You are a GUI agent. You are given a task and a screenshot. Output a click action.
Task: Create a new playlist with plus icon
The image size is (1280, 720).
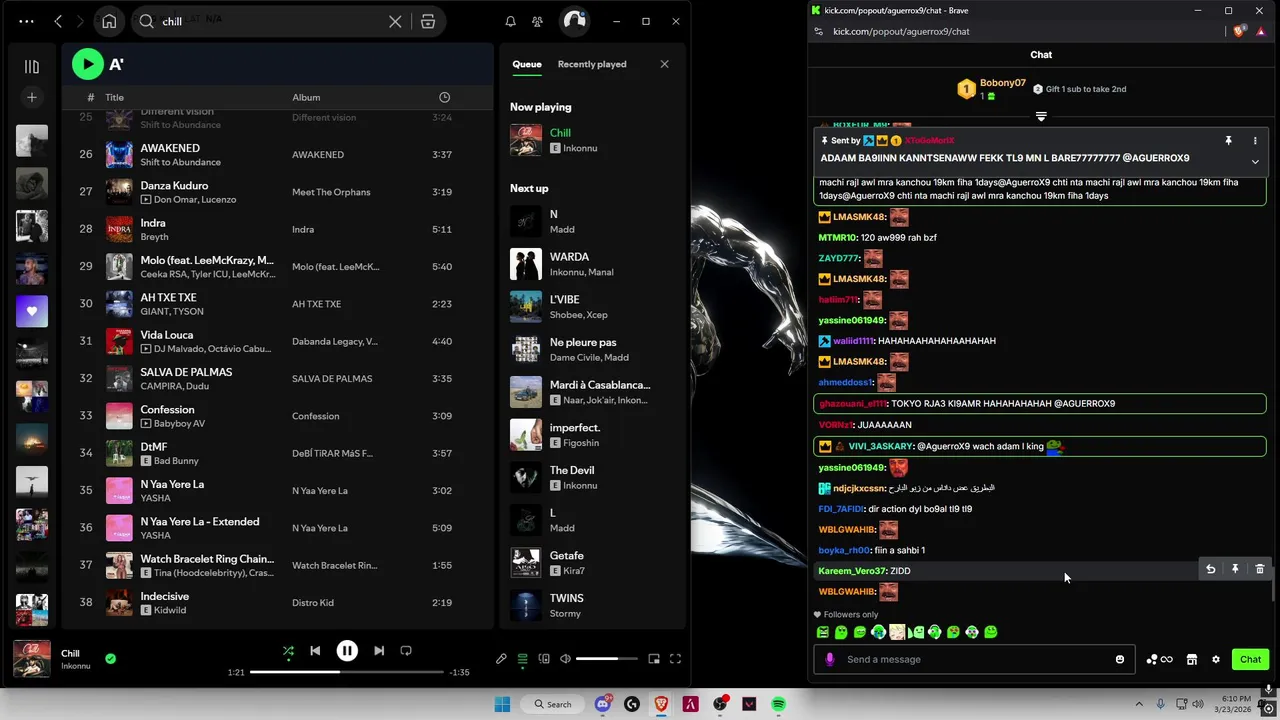tap(32, 97)
